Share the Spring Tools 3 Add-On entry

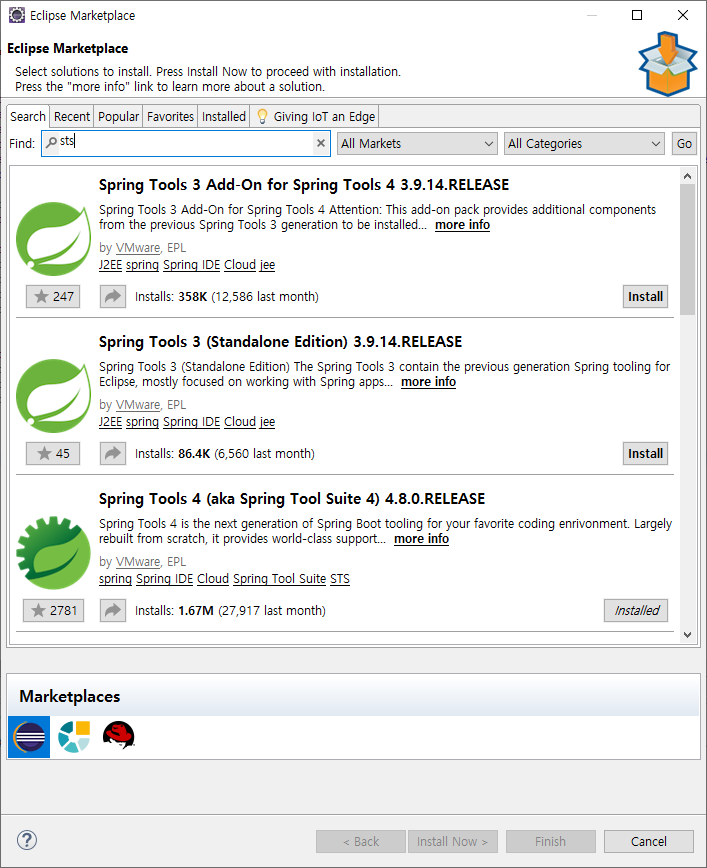pyautogui.click(x=113, y=296)
